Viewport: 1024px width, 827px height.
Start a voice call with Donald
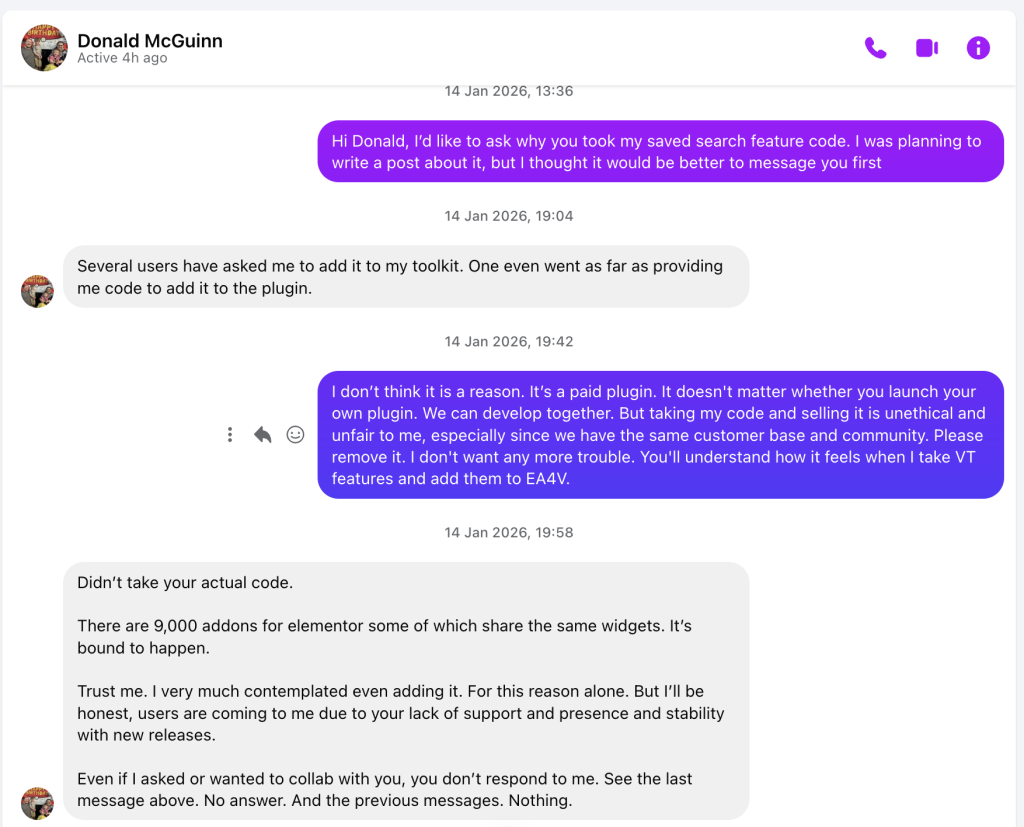875,48
